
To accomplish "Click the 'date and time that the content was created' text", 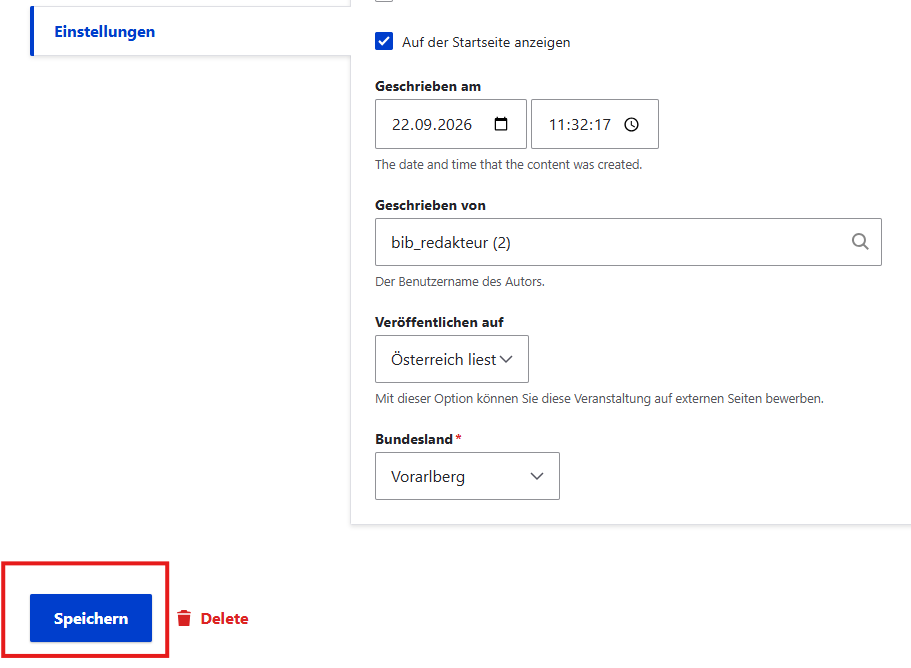I will [508, 164].
